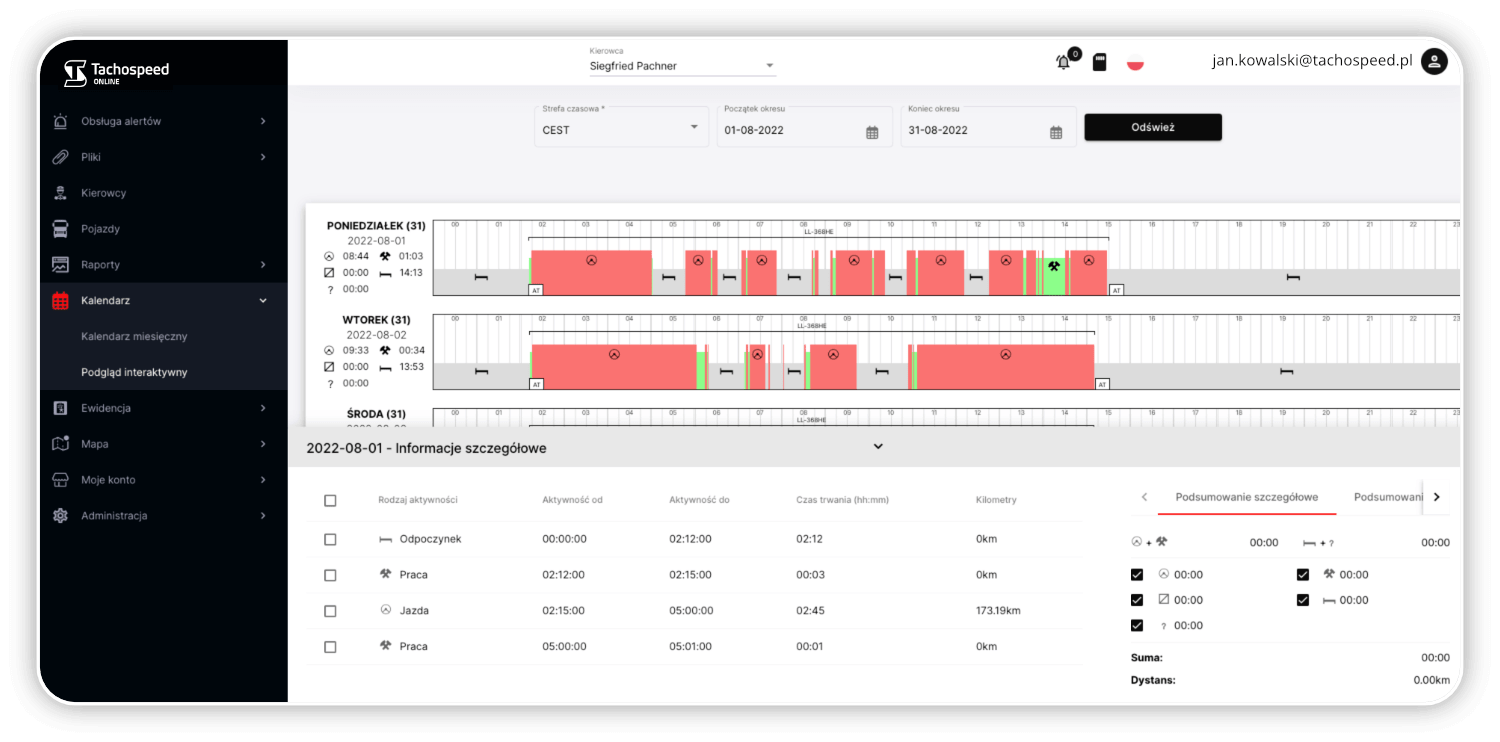Open notifications bell in top bar
Viewport: 1500px width, 742px height.
(x=1063, y=62)
